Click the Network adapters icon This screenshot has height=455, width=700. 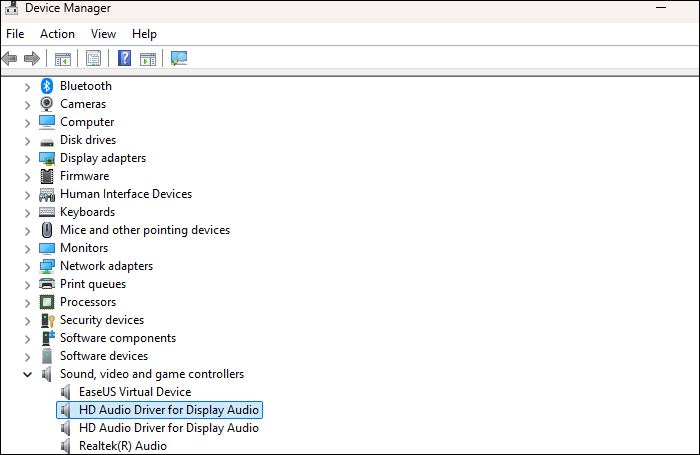47,266
